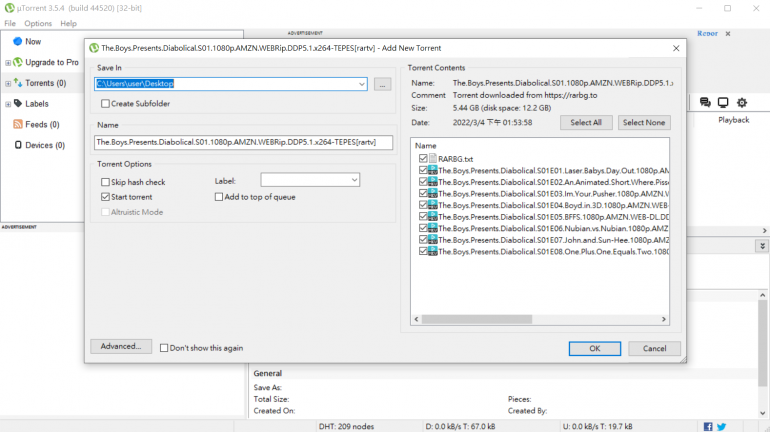Click the double chevron collapse panel icon
The width and height of the screenshot is (770, 432).
(x=762, y=246)
